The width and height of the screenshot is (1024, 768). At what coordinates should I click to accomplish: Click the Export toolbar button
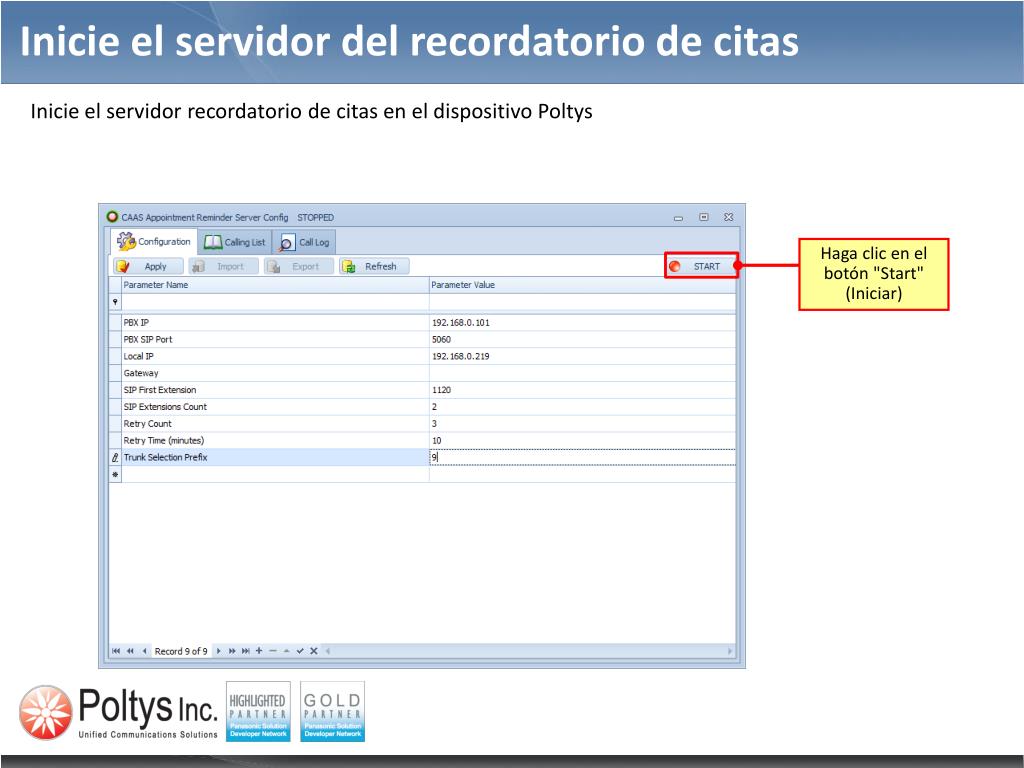click(298, 266)
